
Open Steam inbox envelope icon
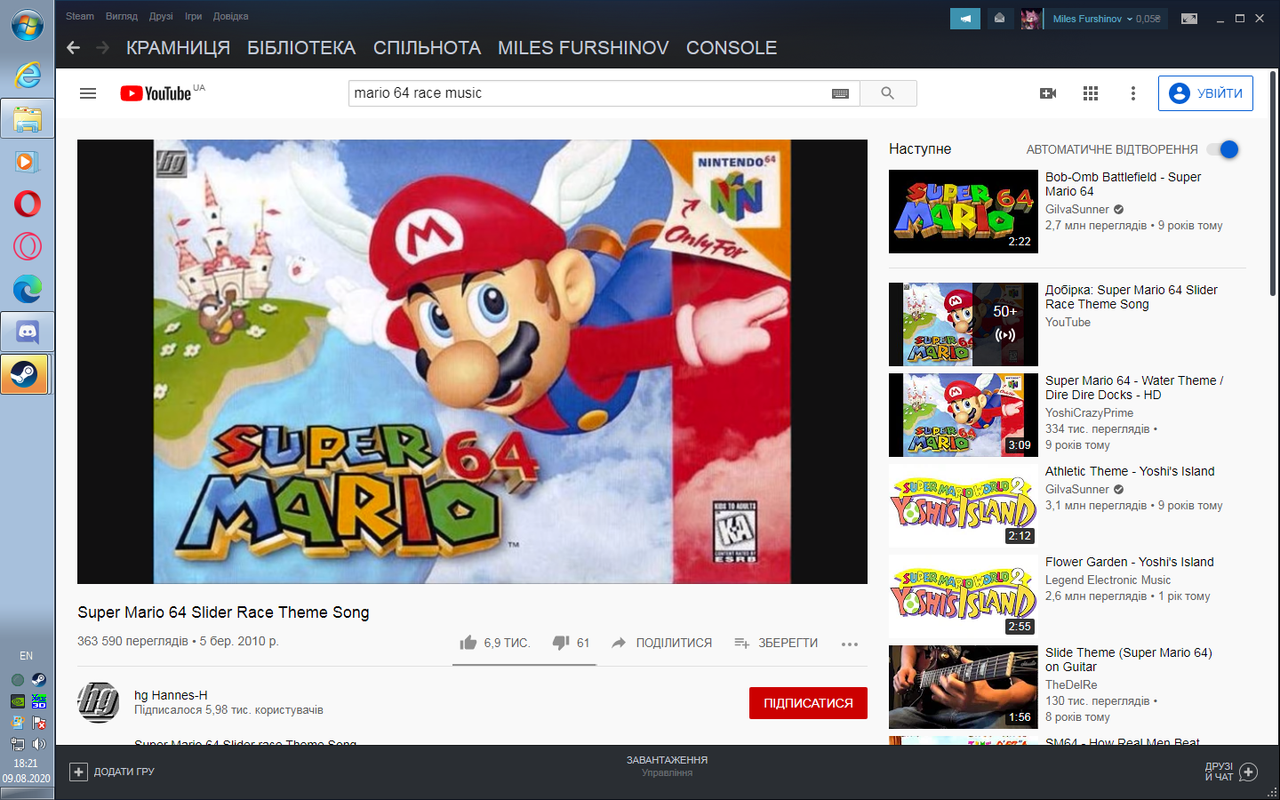click(999, 18)
